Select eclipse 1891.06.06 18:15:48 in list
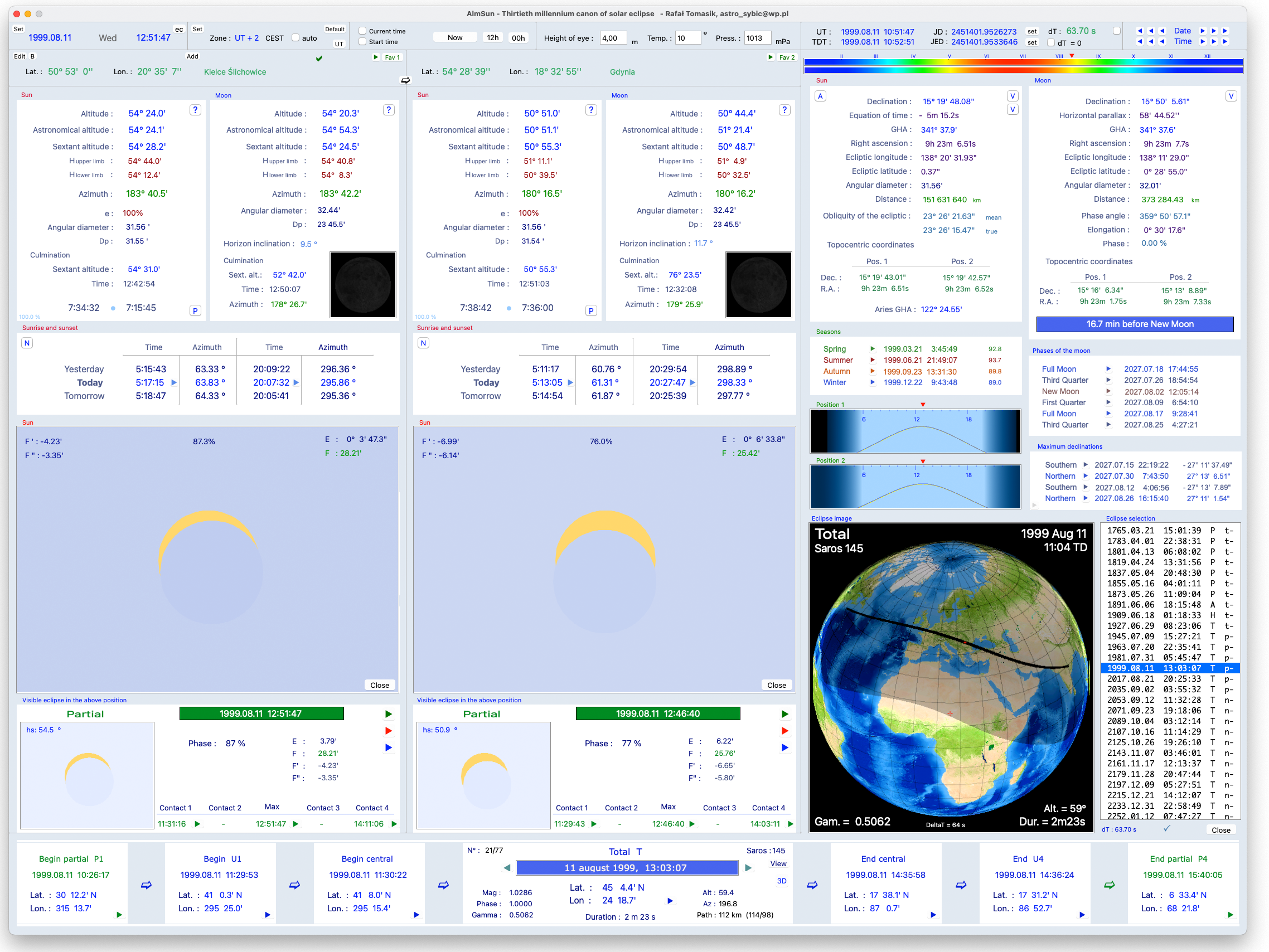This screenshot has width=1269, height=952. (1170, 604)
